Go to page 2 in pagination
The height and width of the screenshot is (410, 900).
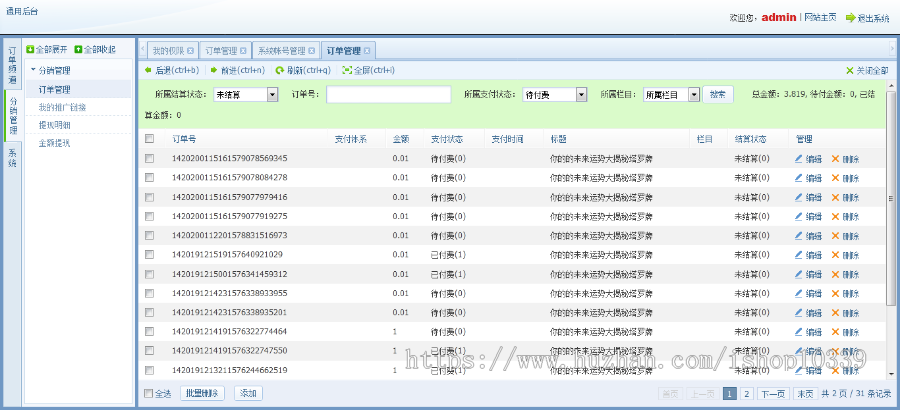(x=746, y=394)
